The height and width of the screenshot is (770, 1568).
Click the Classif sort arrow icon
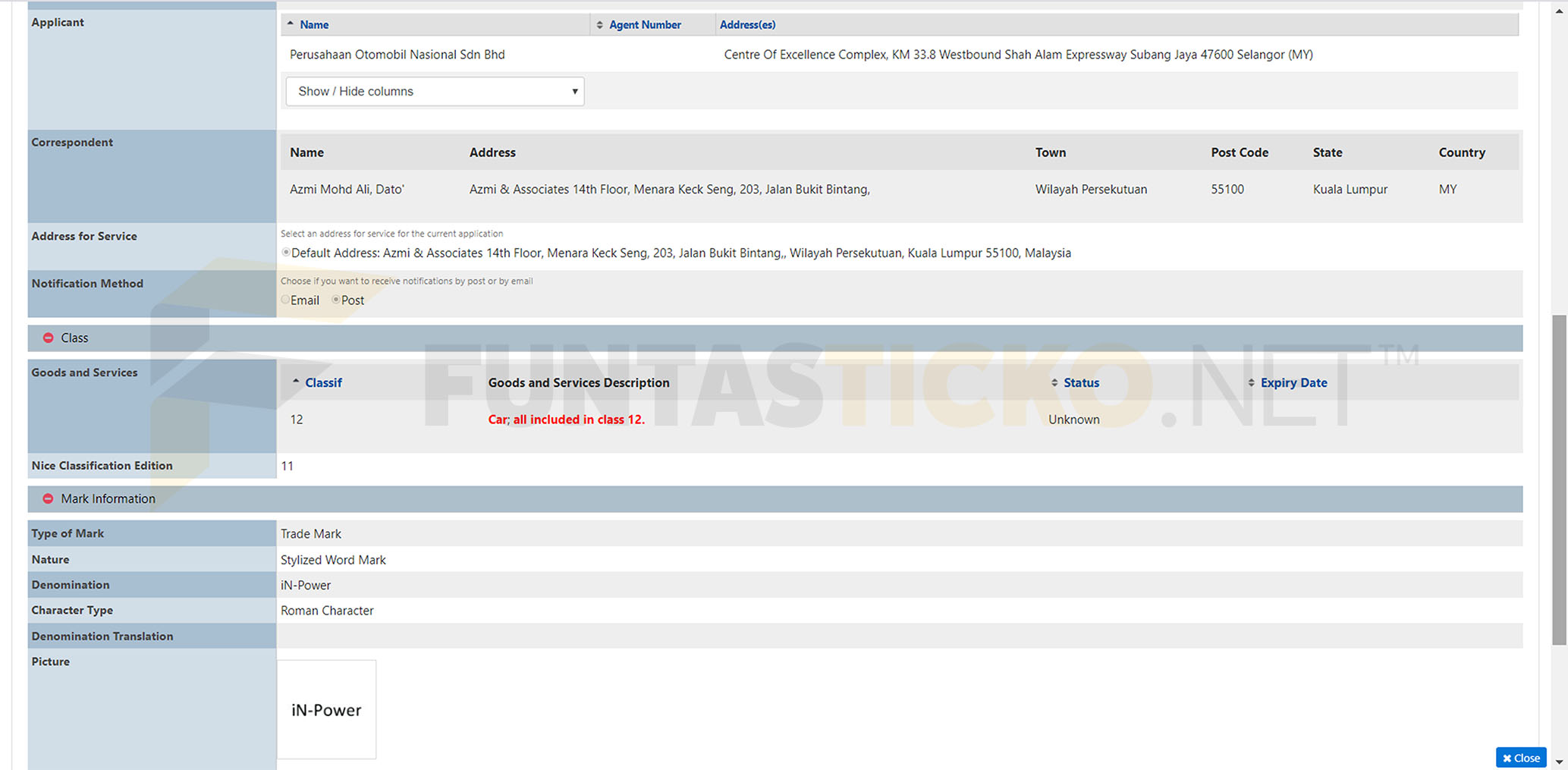tap(296, 382)
